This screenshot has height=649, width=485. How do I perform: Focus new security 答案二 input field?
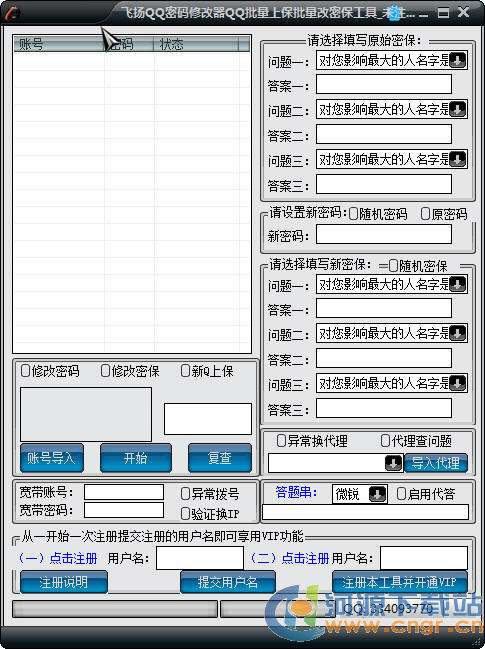(x=384, y=358)
